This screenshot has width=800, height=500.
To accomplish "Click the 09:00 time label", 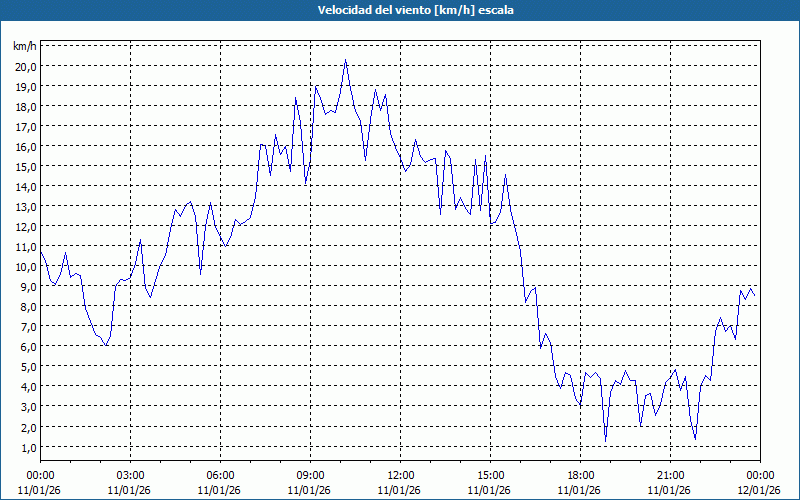I will point(310,475).
